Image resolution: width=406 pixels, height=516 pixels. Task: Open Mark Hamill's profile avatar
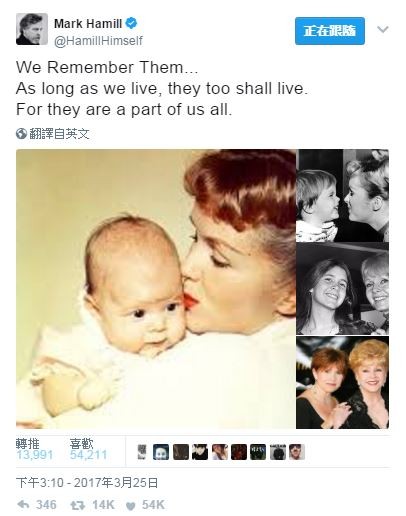tap(32, 29)
